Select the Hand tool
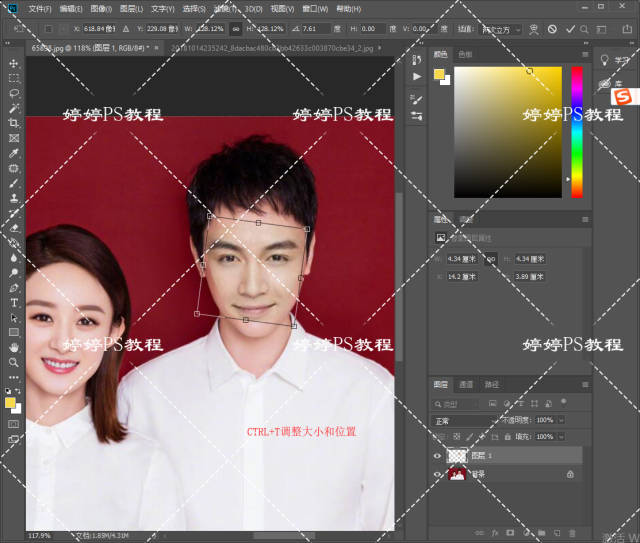The width and height of the screenshot is (640, 543). click(14, 347)
